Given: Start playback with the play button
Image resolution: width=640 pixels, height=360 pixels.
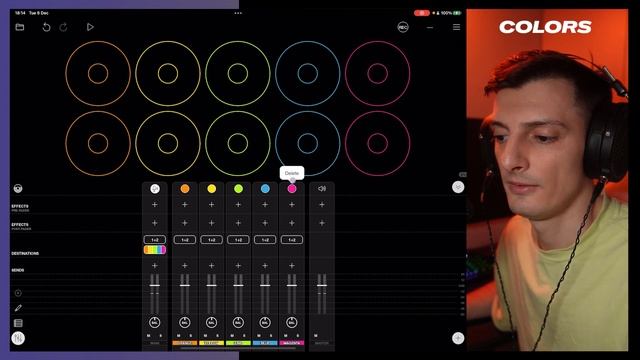Looking at the screenshot, I should [x=90, y=27].
